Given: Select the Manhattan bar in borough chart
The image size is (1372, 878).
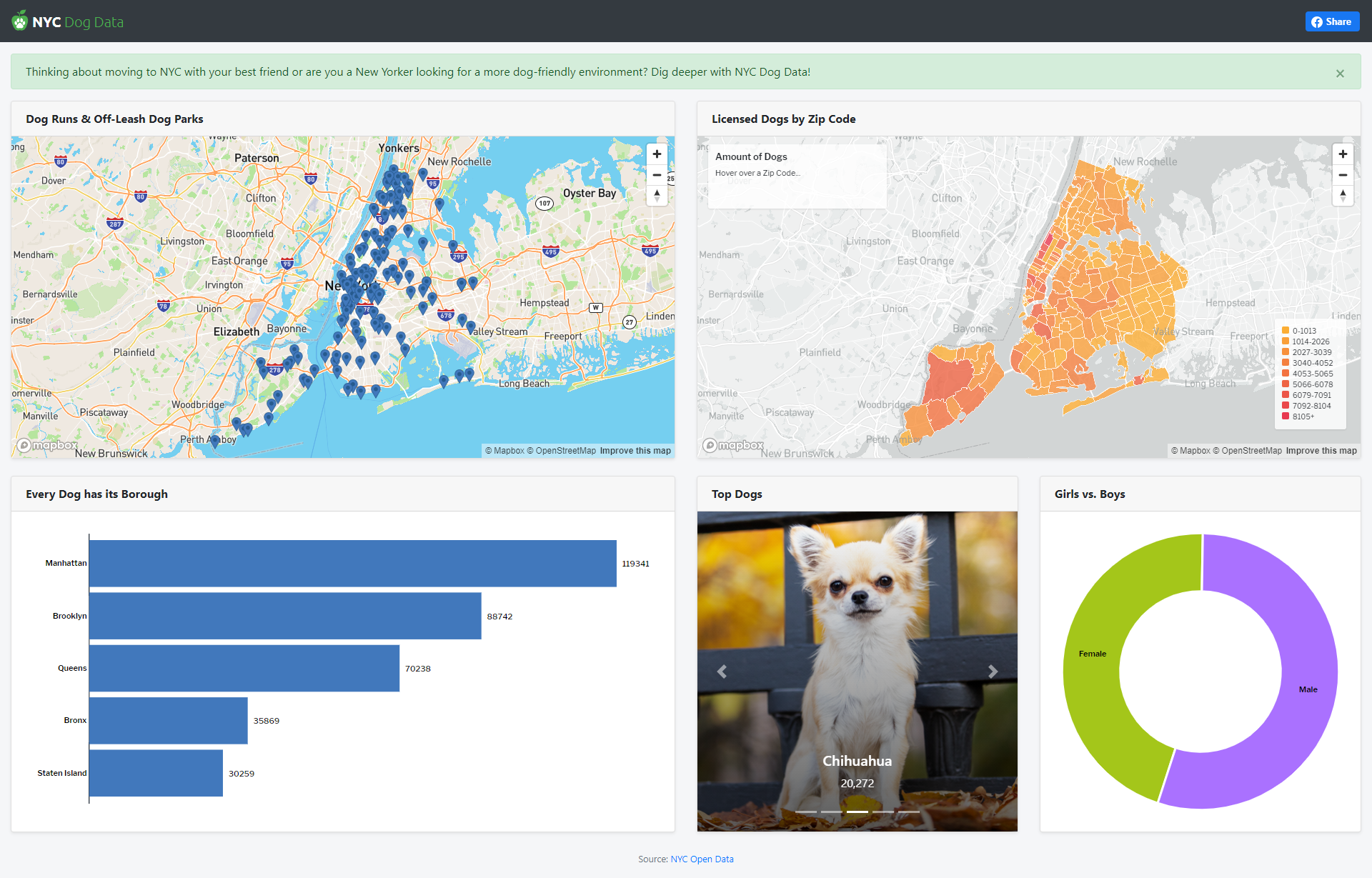Looking at the screenshot, I should tap(352, 564).
